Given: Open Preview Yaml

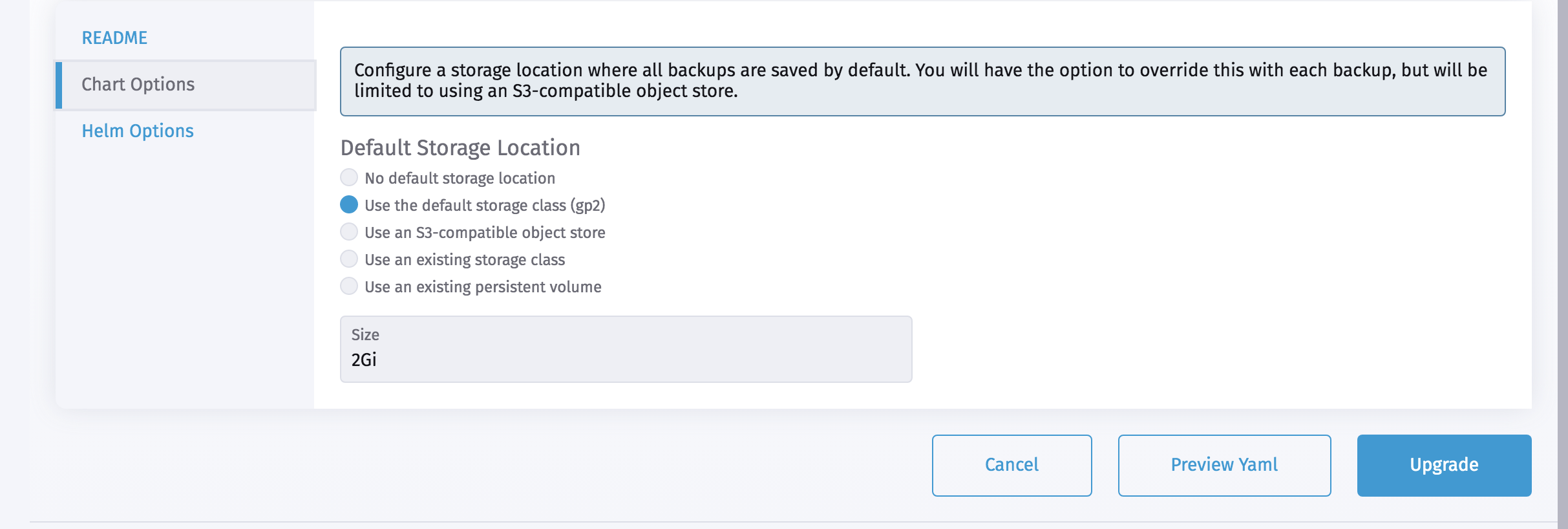Looking at the screenshot, I should 1224,464.
